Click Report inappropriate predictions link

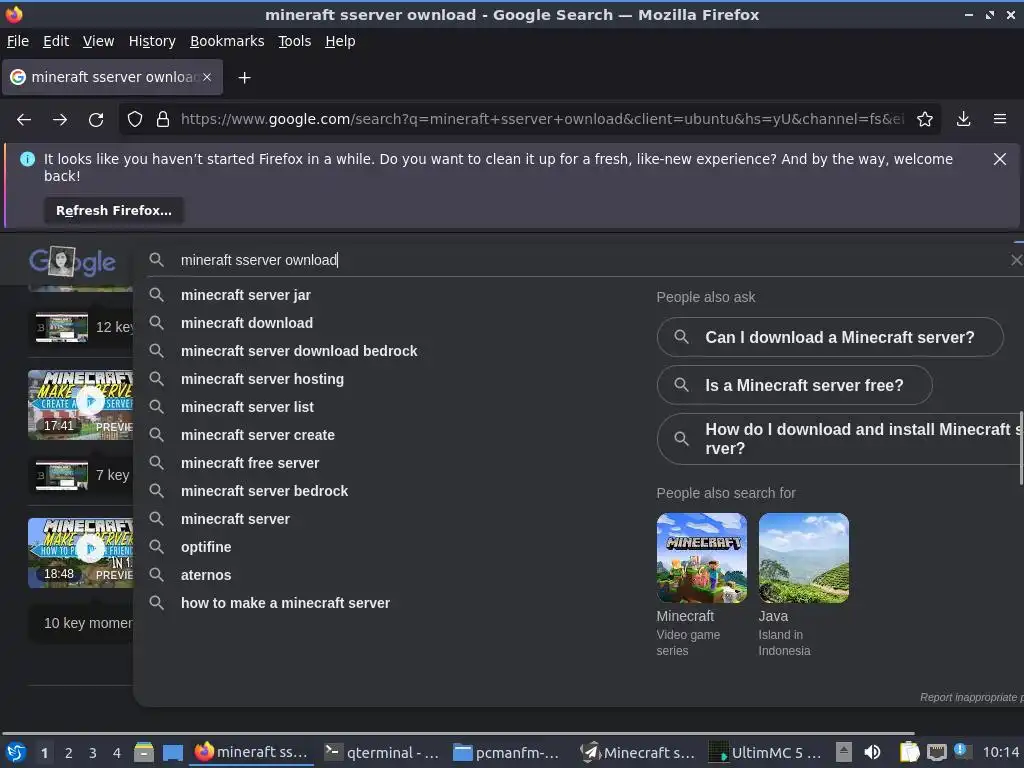972,697
